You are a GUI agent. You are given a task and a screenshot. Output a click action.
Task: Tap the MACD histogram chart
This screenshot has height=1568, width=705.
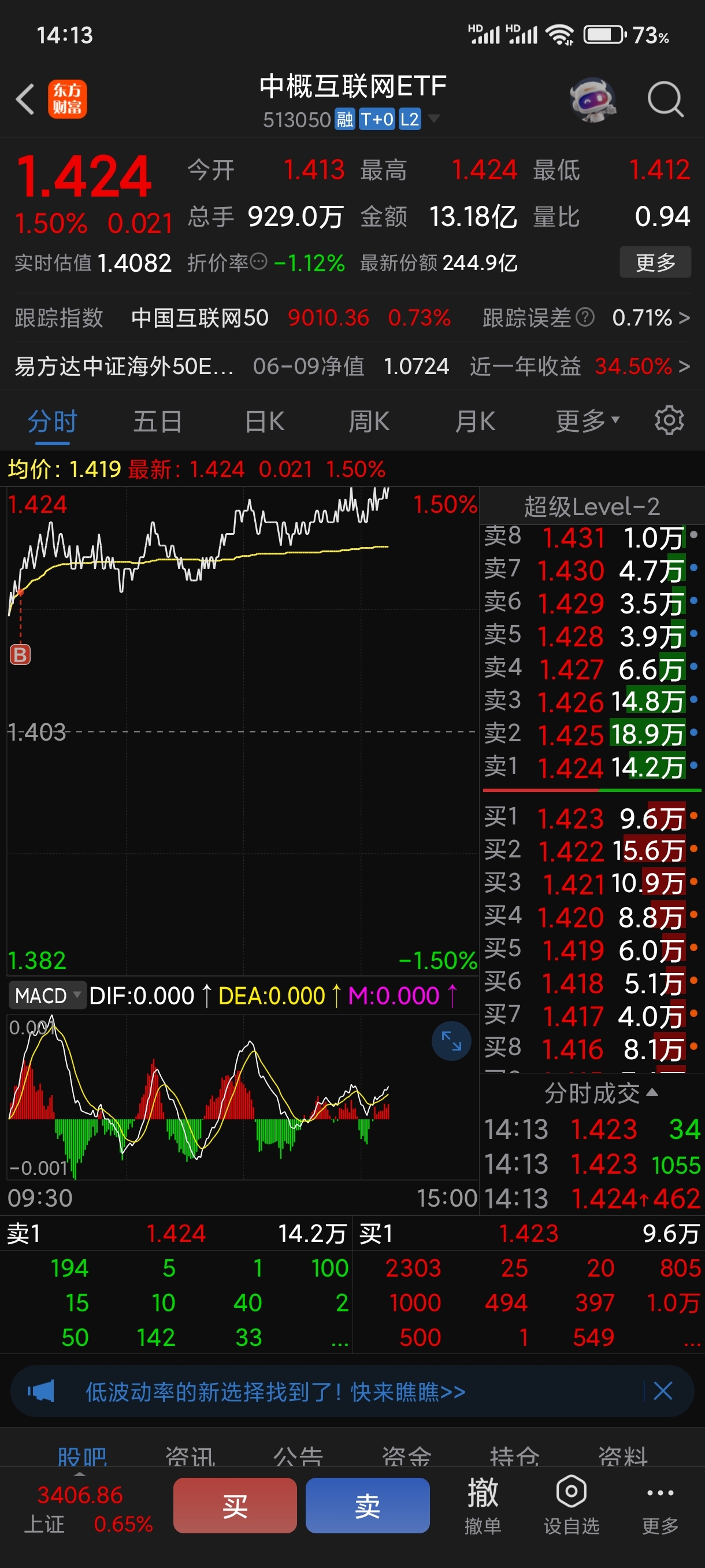click(242, 1097)
